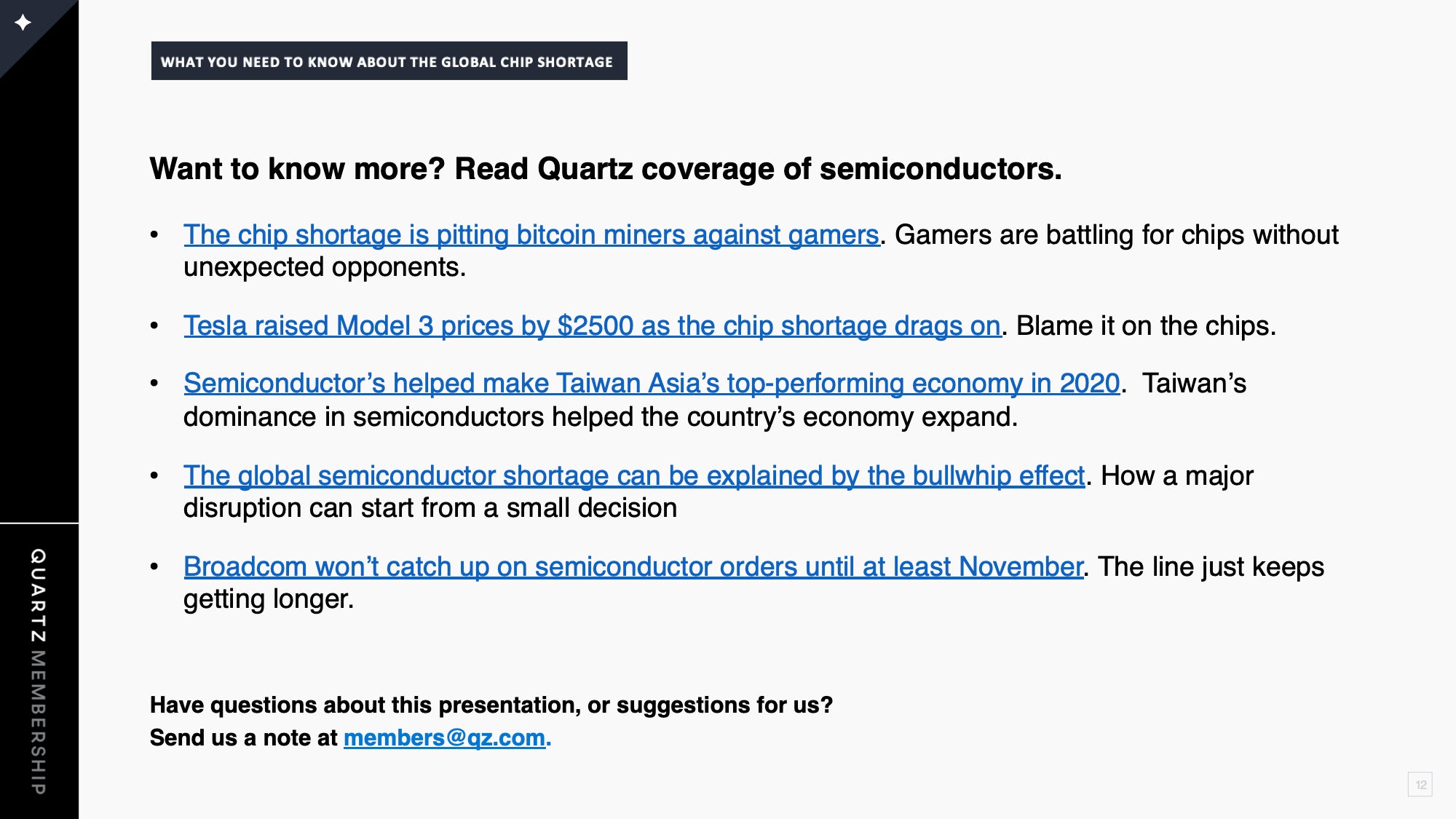Viewport: 1456px width, 819px height.
Task: Open the Taiwan top-performing economy link
Action: [x=652, y=384]
